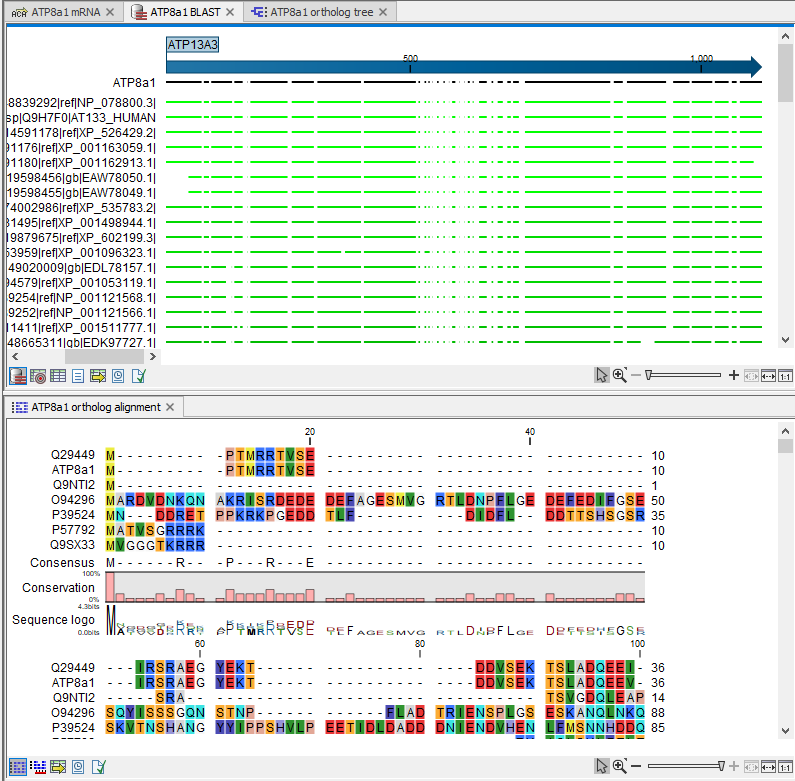Viewport: 795px width, 781px height.
Task: Open the history clock icon in the BLAST panel
Action: tap(118, 376)
